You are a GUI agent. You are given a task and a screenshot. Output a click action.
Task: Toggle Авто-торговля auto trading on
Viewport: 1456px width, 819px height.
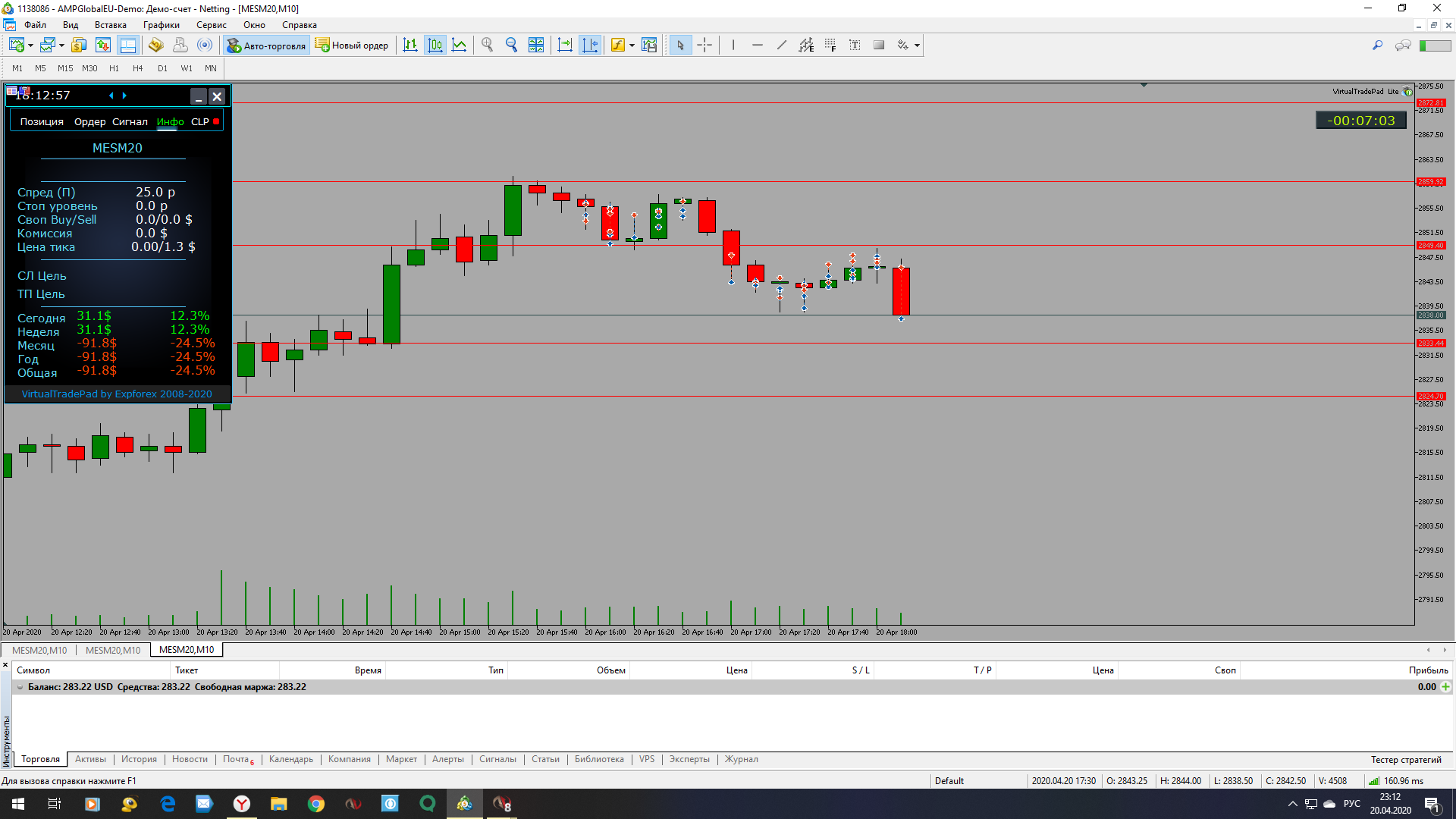click(x=266, y=45)
